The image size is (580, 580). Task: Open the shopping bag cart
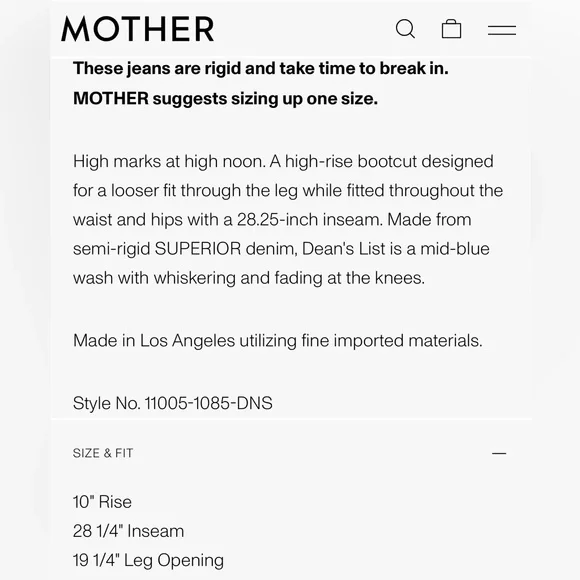(451, 29)
